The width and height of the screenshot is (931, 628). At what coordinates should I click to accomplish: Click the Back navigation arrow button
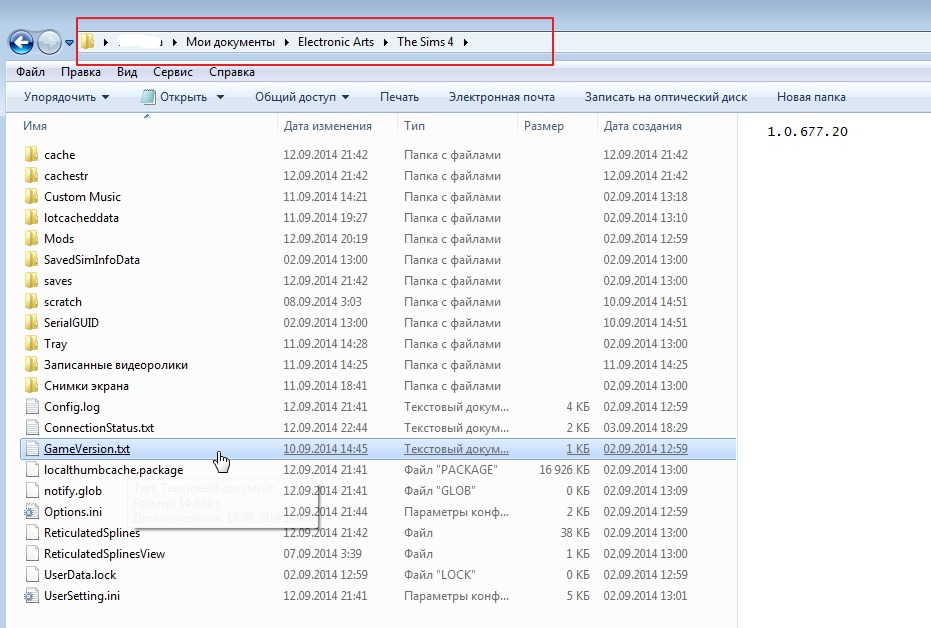click(x=21, y=42)
